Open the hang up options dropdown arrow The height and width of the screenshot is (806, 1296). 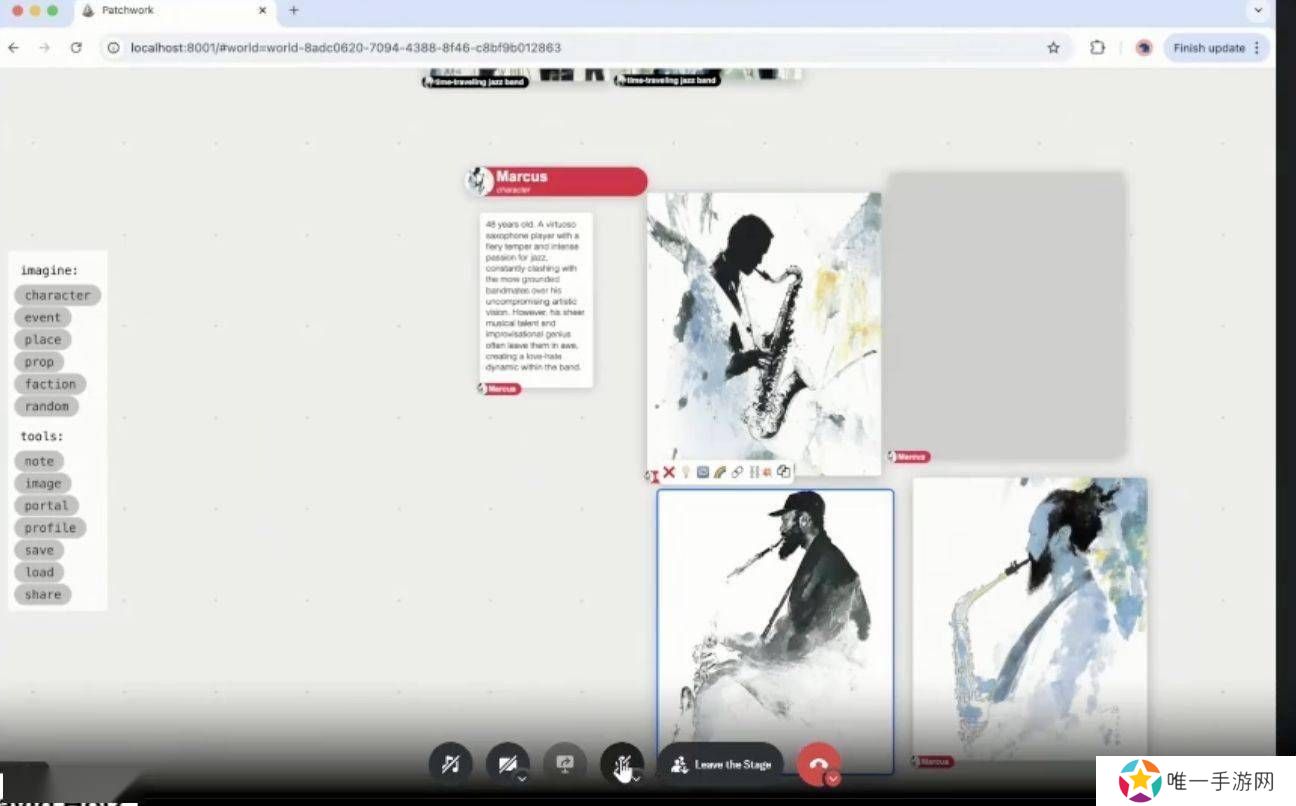click(x=833, y=778)
